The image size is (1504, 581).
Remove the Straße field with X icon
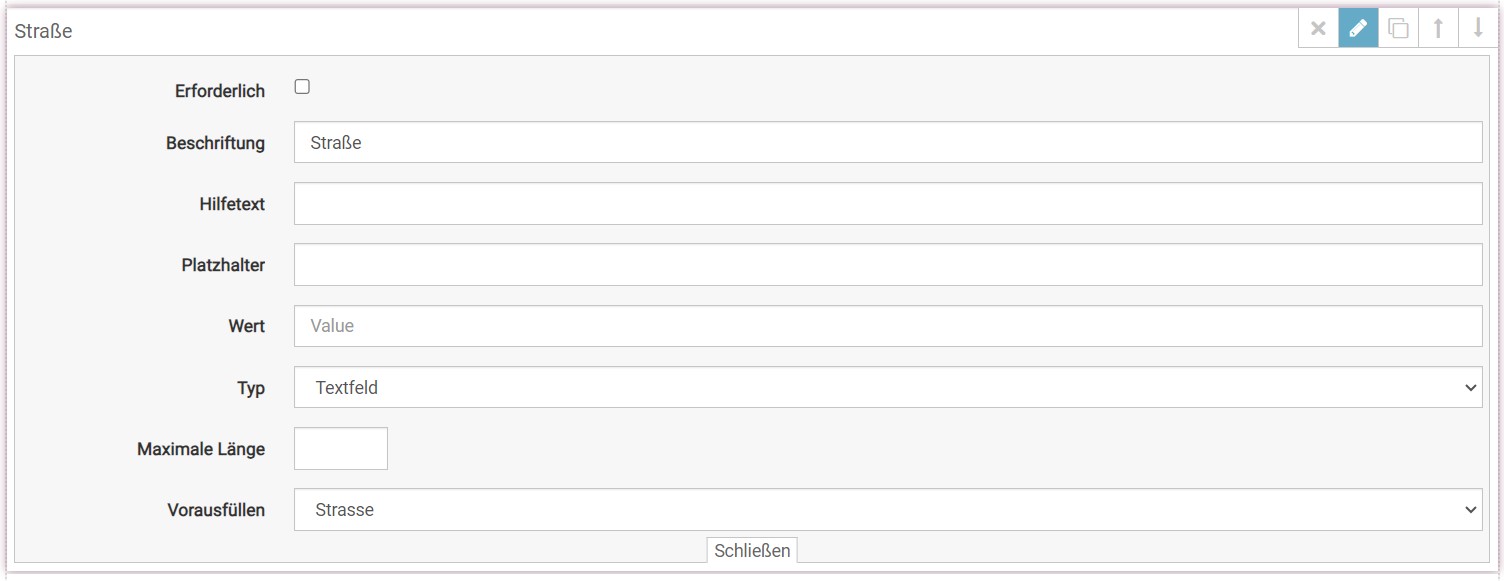click(1318, 29)
